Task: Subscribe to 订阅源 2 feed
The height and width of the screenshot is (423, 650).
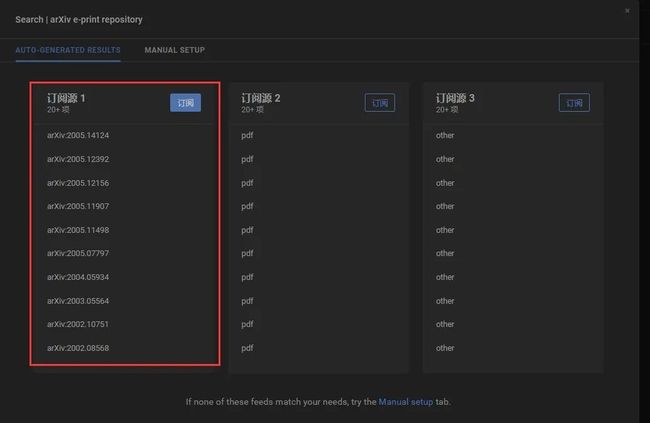Action: (x=380, y=102)
